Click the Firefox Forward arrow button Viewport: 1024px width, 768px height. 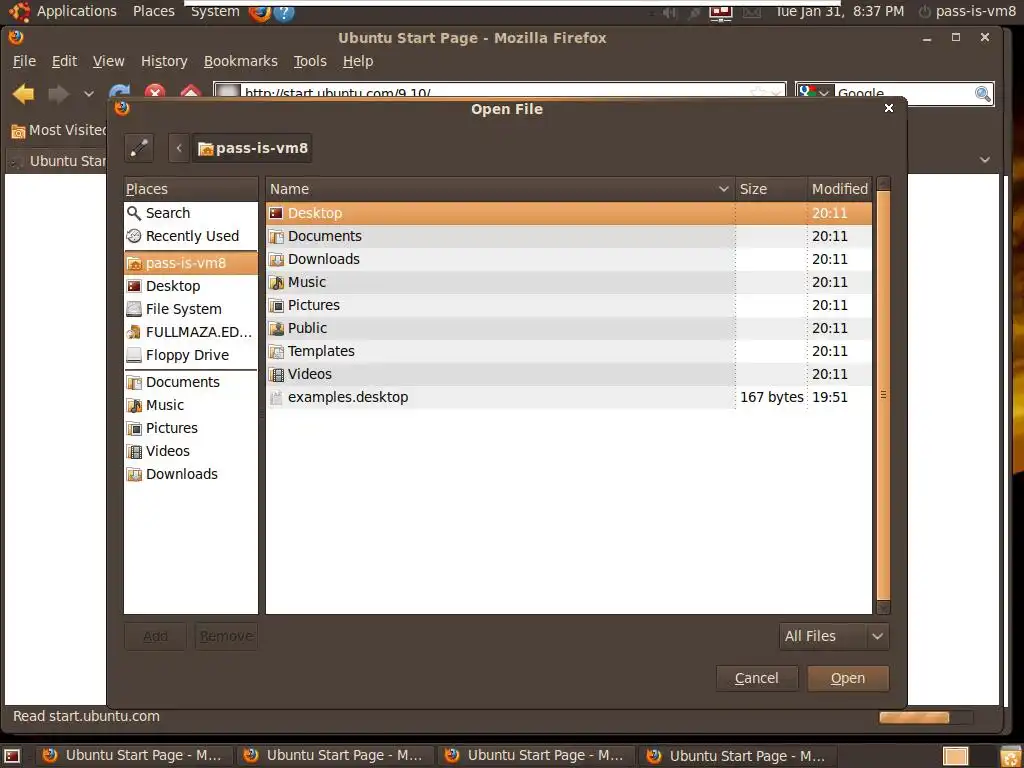[x=59, y=94]
